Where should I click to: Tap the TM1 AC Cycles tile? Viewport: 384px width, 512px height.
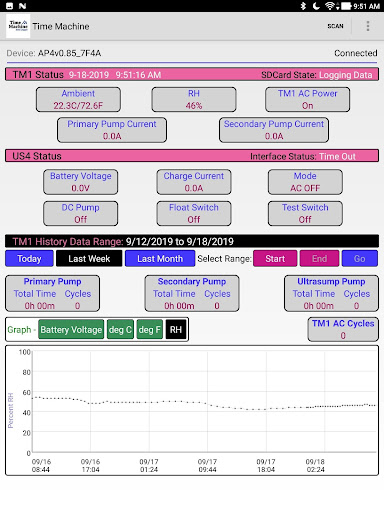pyautogui.click(x=343, y=329)
